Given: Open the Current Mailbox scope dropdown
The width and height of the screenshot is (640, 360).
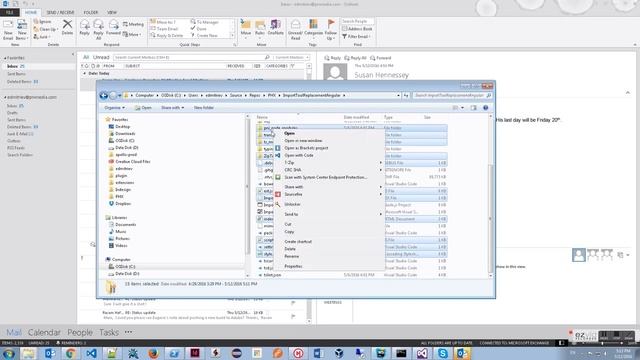Looking at the screenshot, I should [291, 58].
